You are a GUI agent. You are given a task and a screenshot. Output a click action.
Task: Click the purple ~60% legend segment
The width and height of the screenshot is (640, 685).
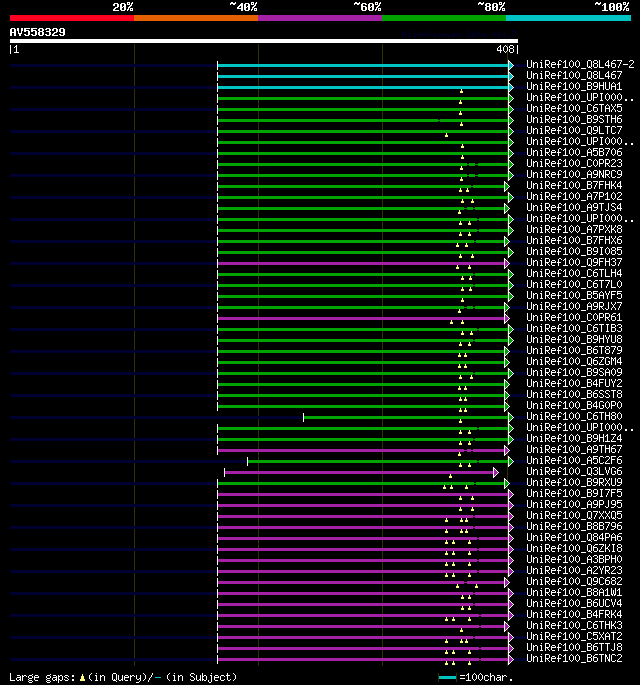(320, 18)
